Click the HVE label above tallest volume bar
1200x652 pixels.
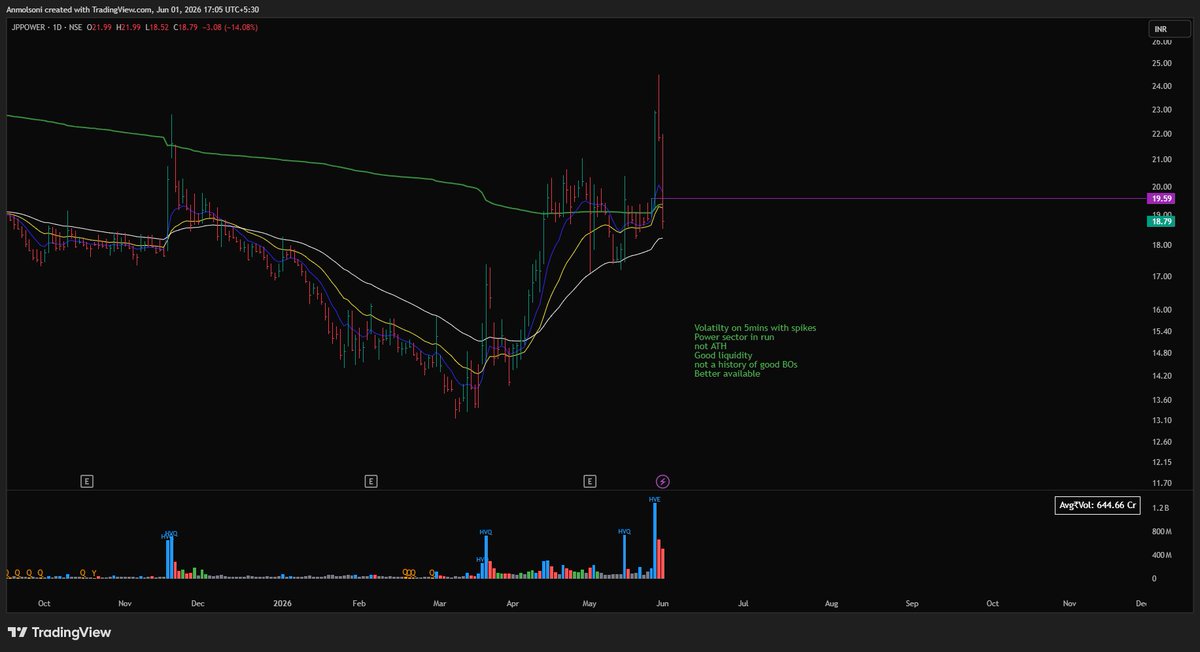[654, 498]
